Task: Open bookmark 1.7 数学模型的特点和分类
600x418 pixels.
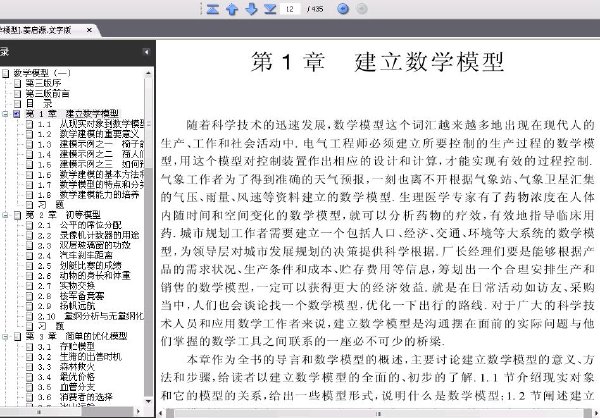Action: coord(91,185)
